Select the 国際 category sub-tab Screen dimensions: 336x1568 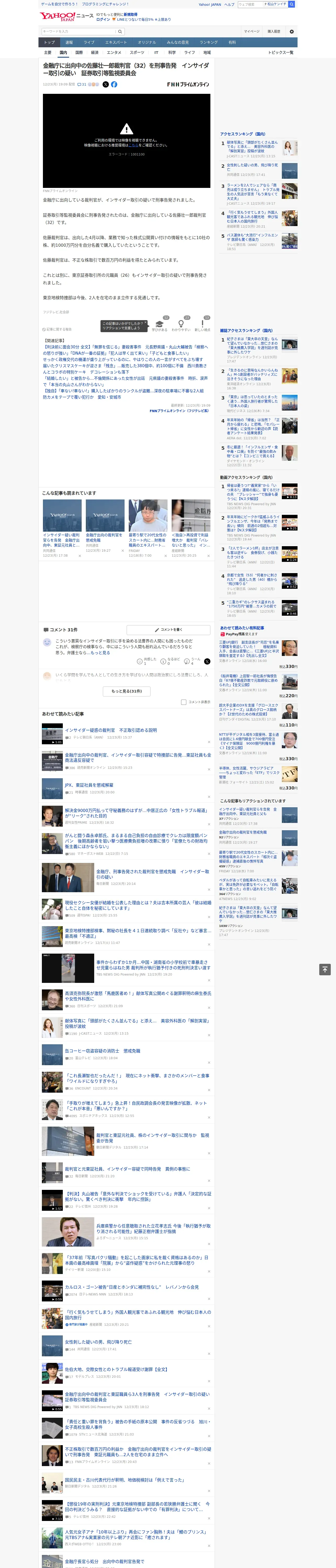tap(79, 52)
